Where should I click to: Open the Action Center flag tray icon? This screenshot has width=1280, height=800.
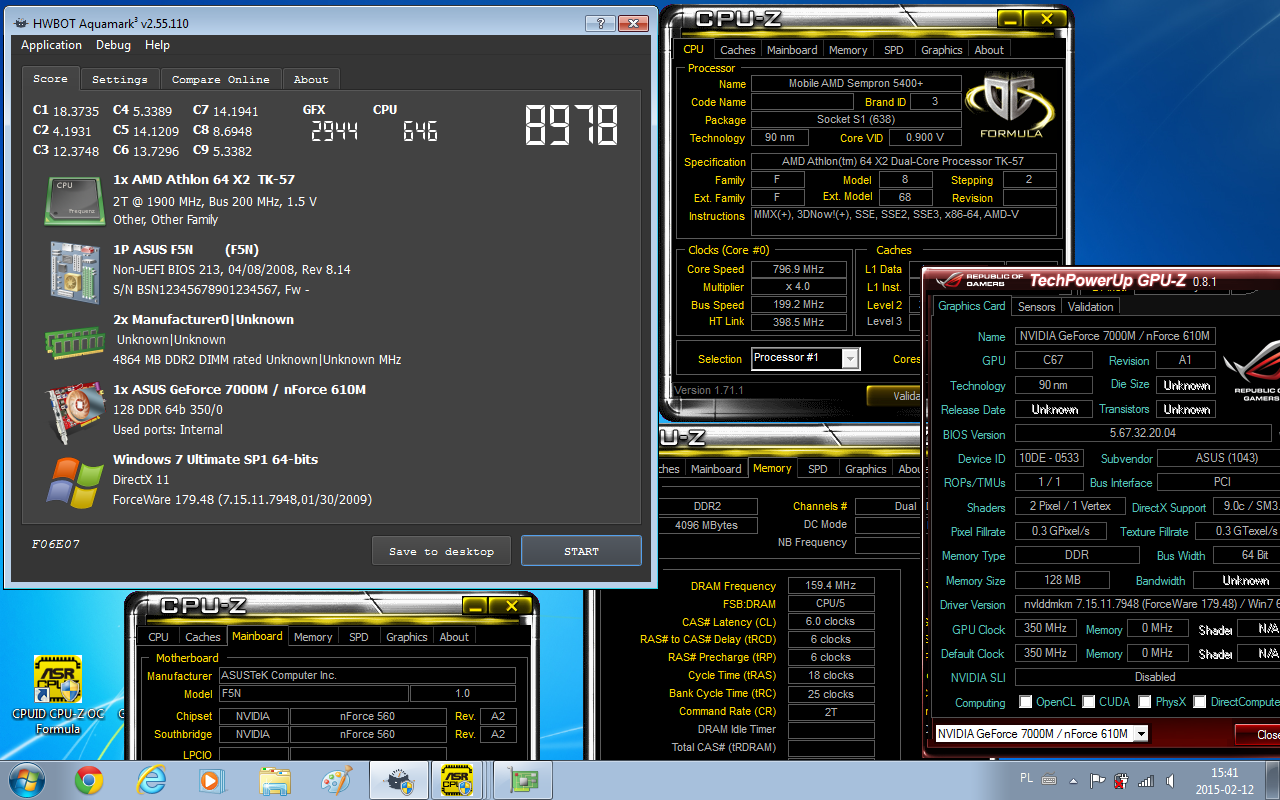point(1098,781)
